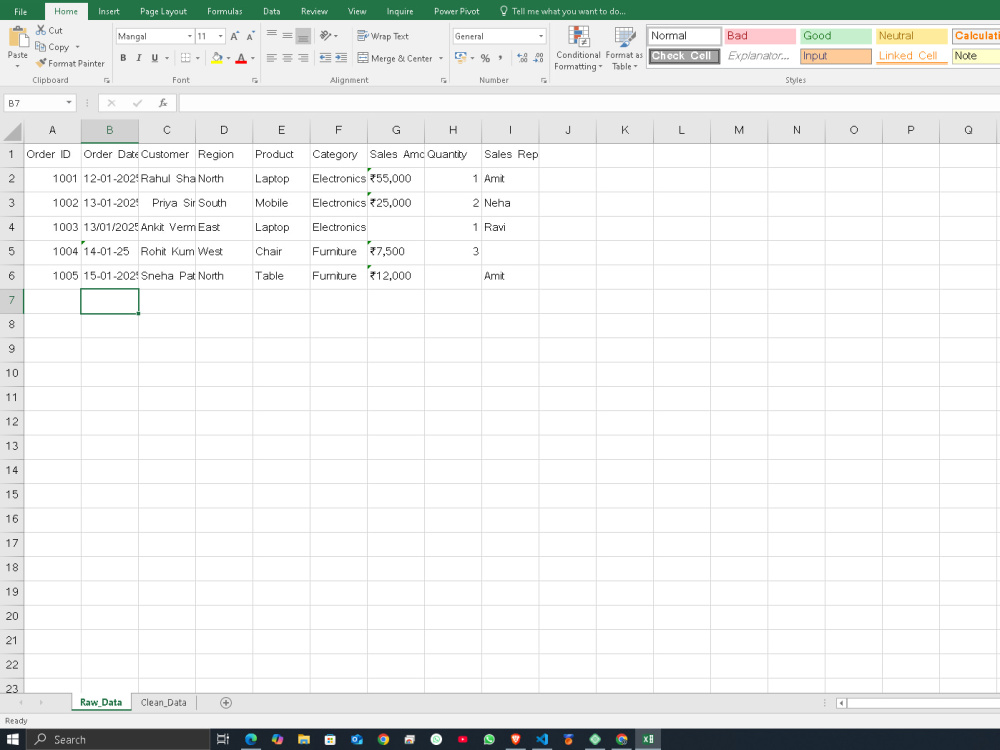The width and height of the screenshot is (1000, 750).
Task: Apply the Good cell style
Action: click(835, 36)
